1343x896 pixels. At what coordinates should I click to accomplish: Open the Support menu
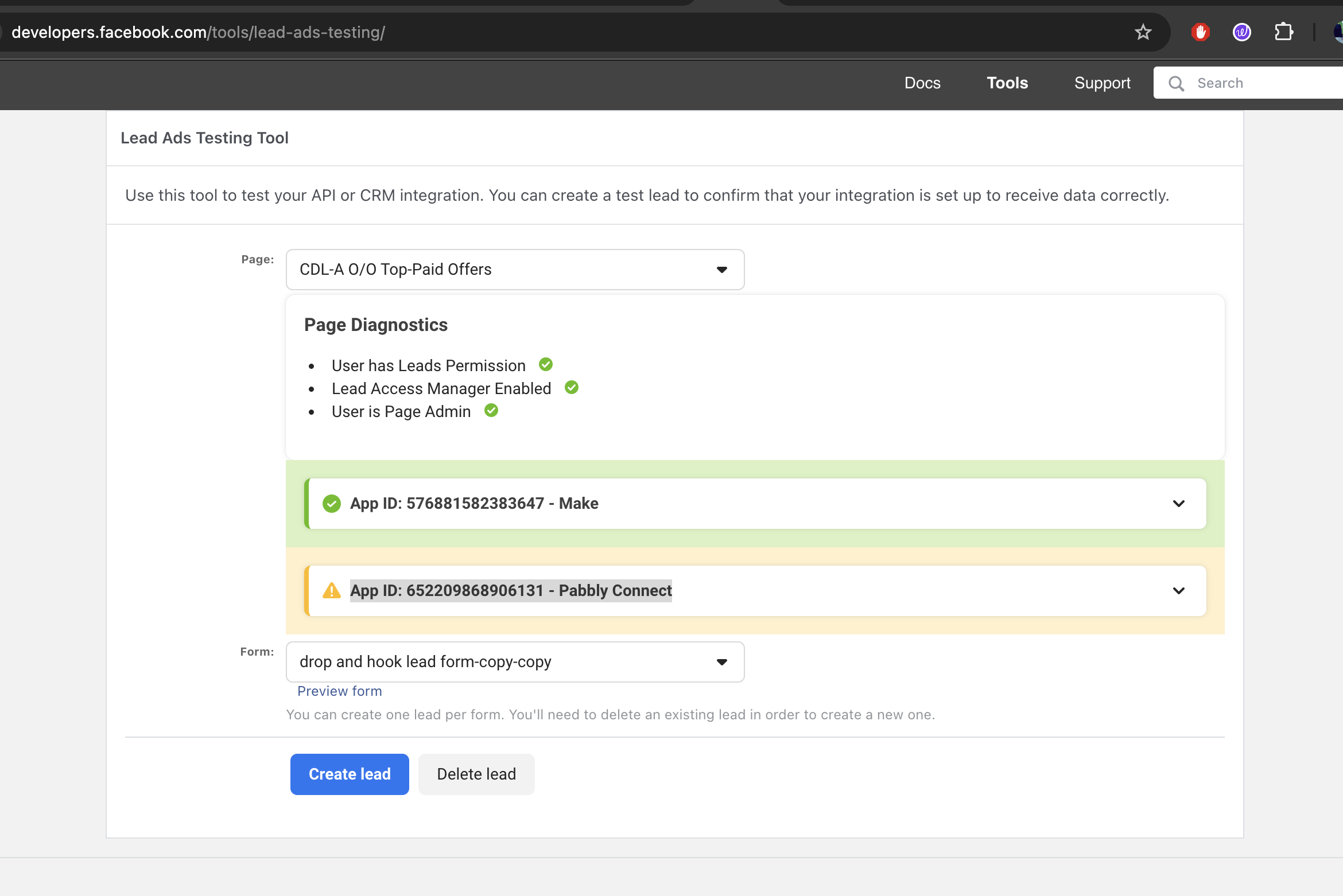(x=1102, y=83)
